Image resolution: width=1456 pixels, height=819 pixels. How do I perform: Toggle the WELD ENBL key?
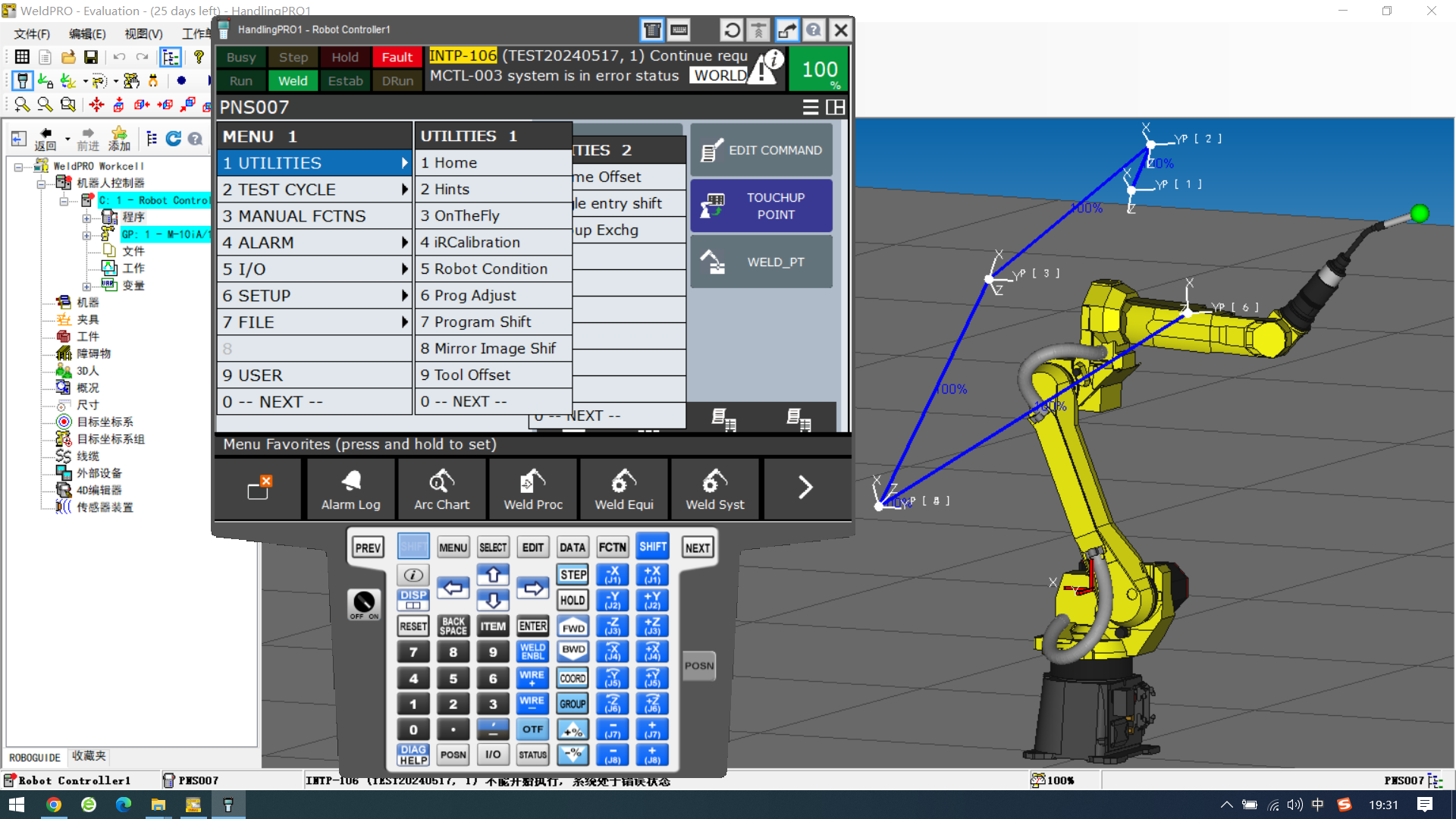click(x=532, y=651)
